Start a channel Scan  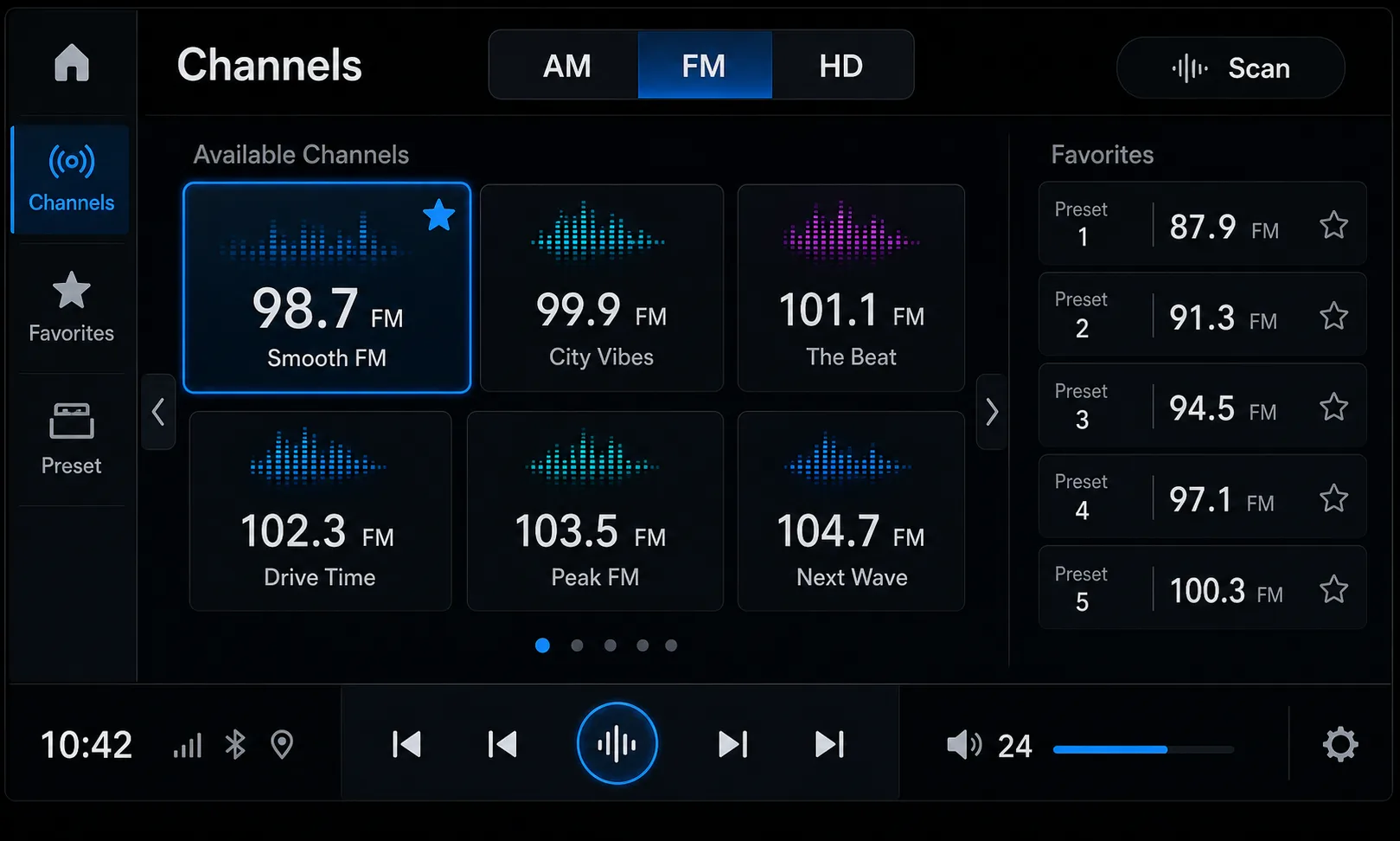(1231, 67)
